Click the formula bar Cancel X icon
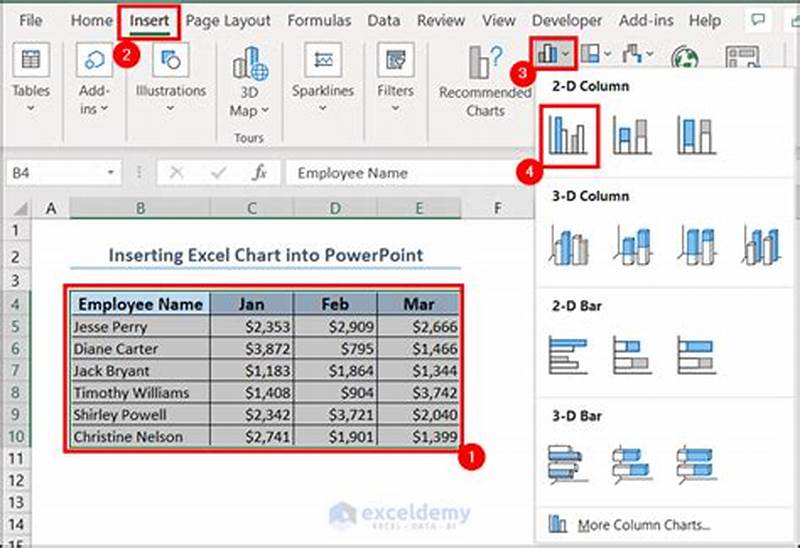The width and height of the screenshot is (800, 548). click(x=177, y=173)
